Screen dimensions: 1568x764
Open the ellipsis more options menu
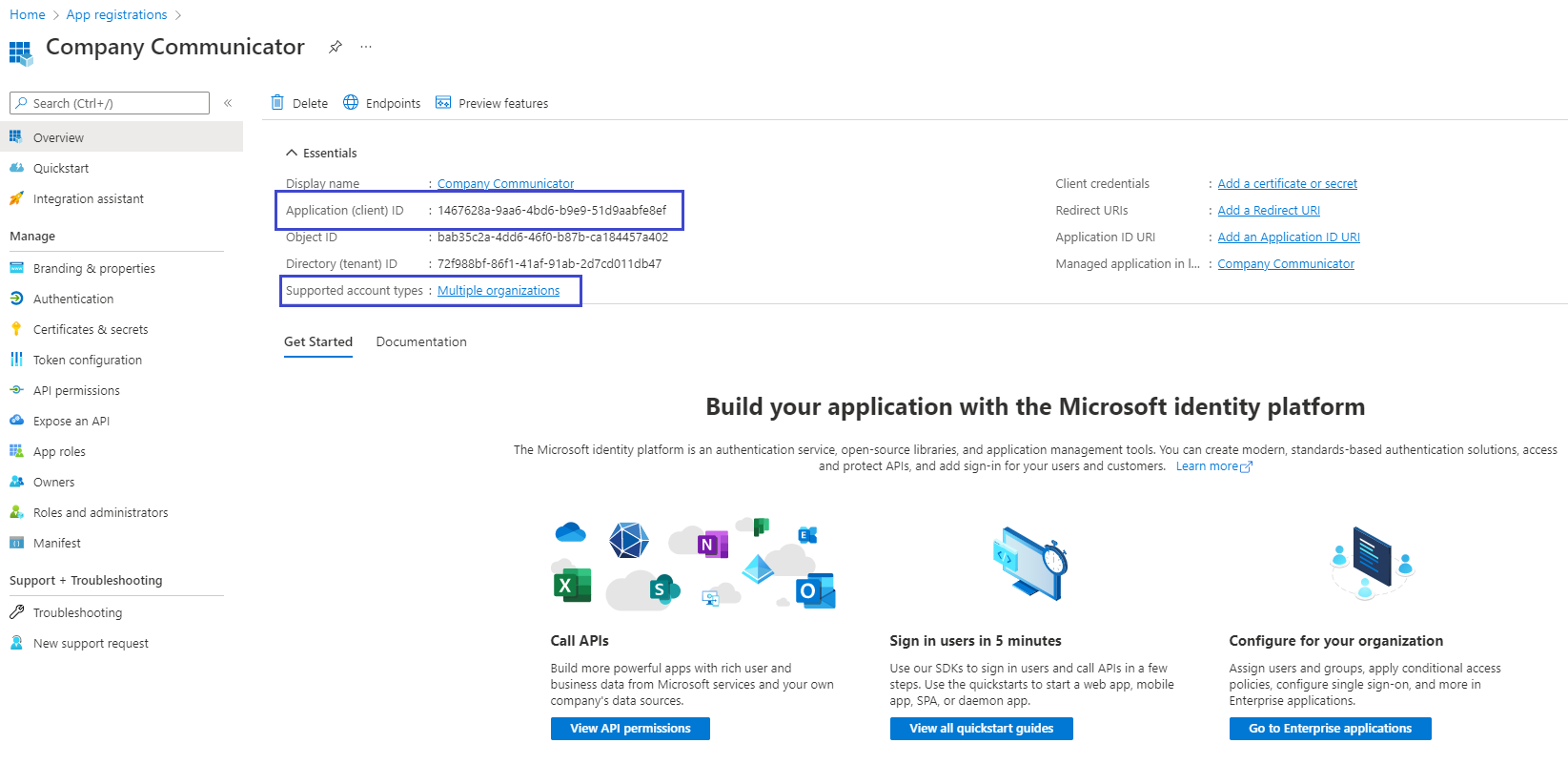(366, 47)
